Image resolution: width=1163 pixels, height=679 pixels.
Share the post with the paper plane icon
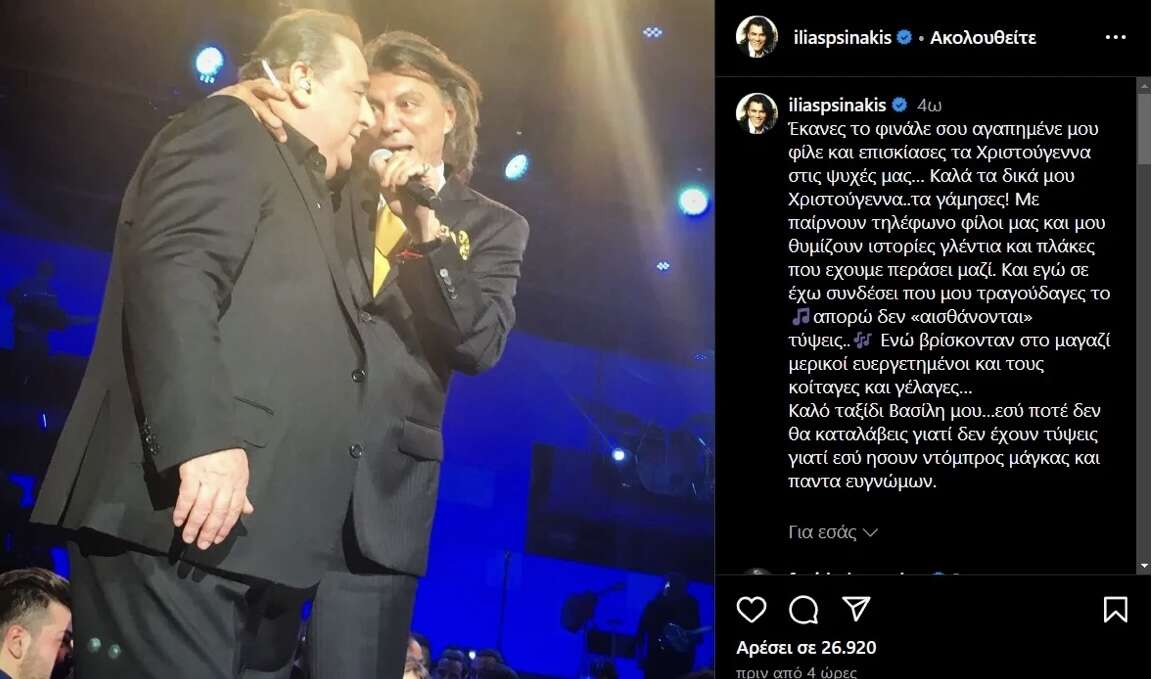tap(855, 609)
